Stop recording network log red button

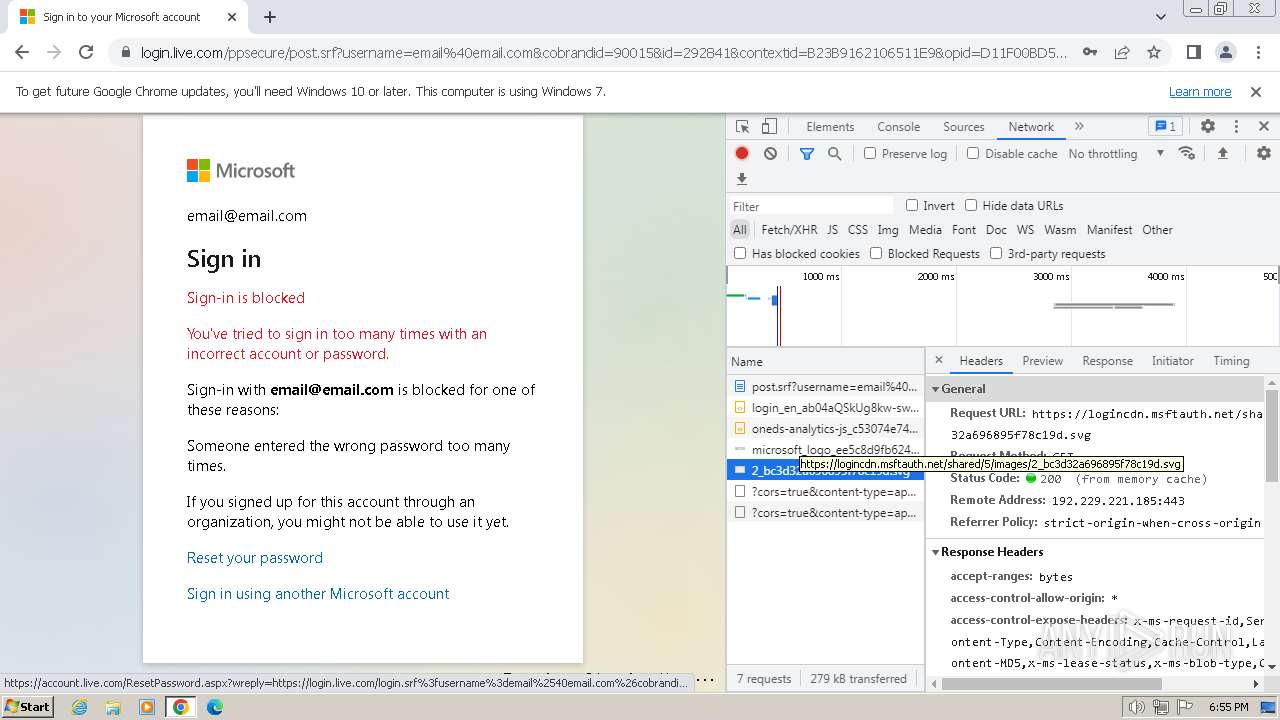[742, 154]
